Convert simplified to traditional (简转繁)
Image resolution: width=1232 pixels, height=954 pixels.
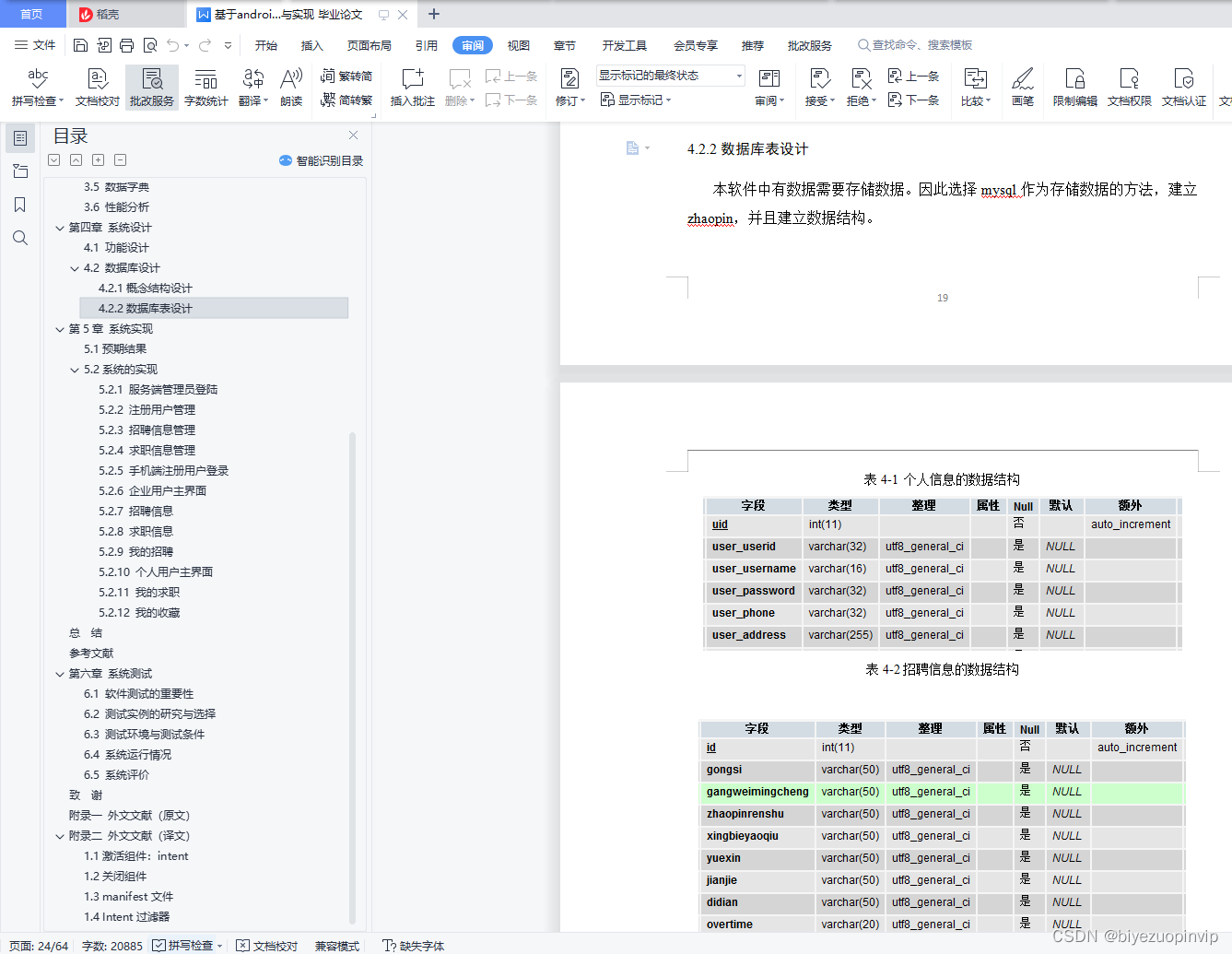click(346, 100)
